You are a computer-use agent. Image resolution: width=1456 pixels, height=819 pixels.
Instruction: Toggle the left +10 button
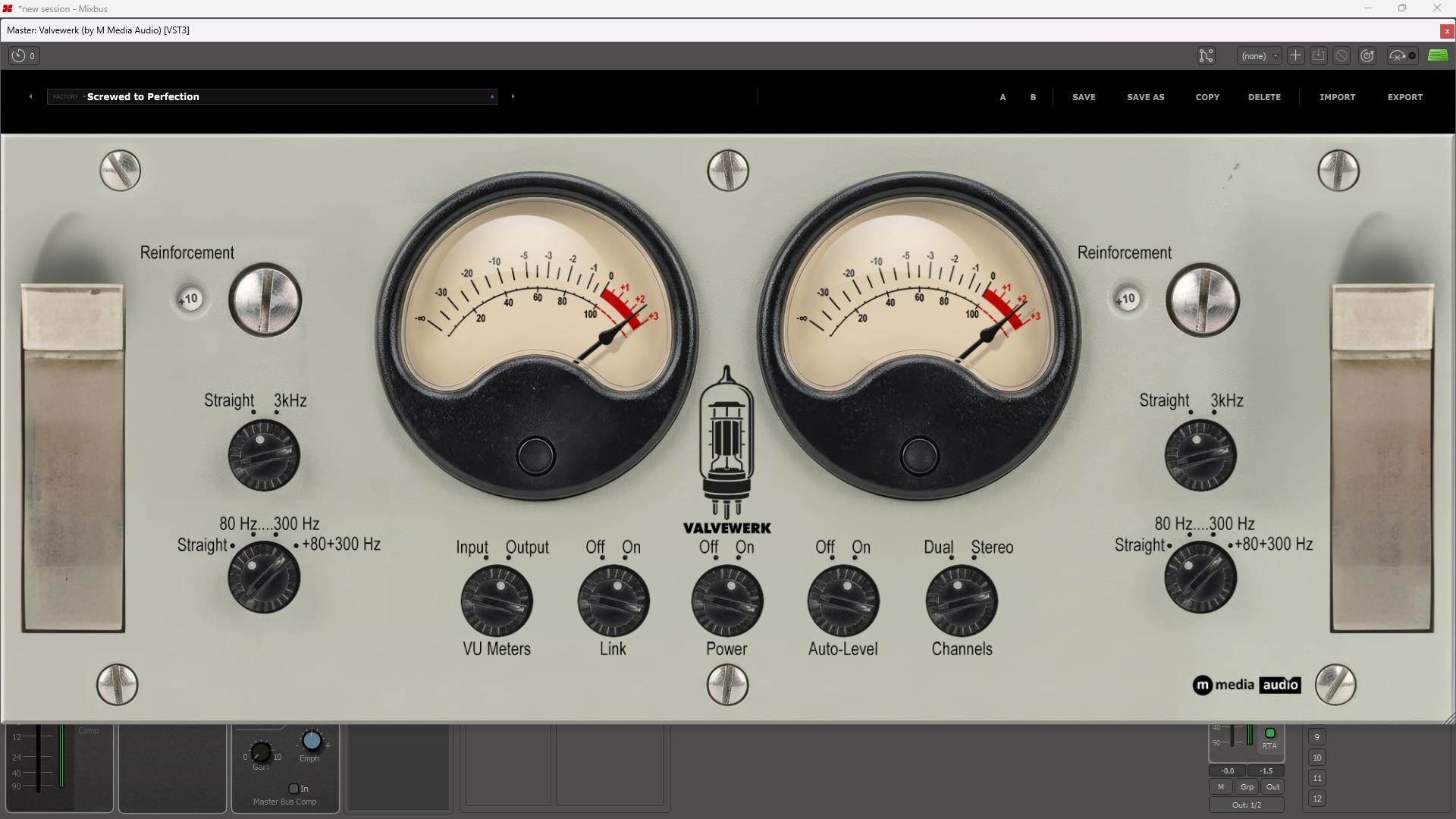[189, 299]
